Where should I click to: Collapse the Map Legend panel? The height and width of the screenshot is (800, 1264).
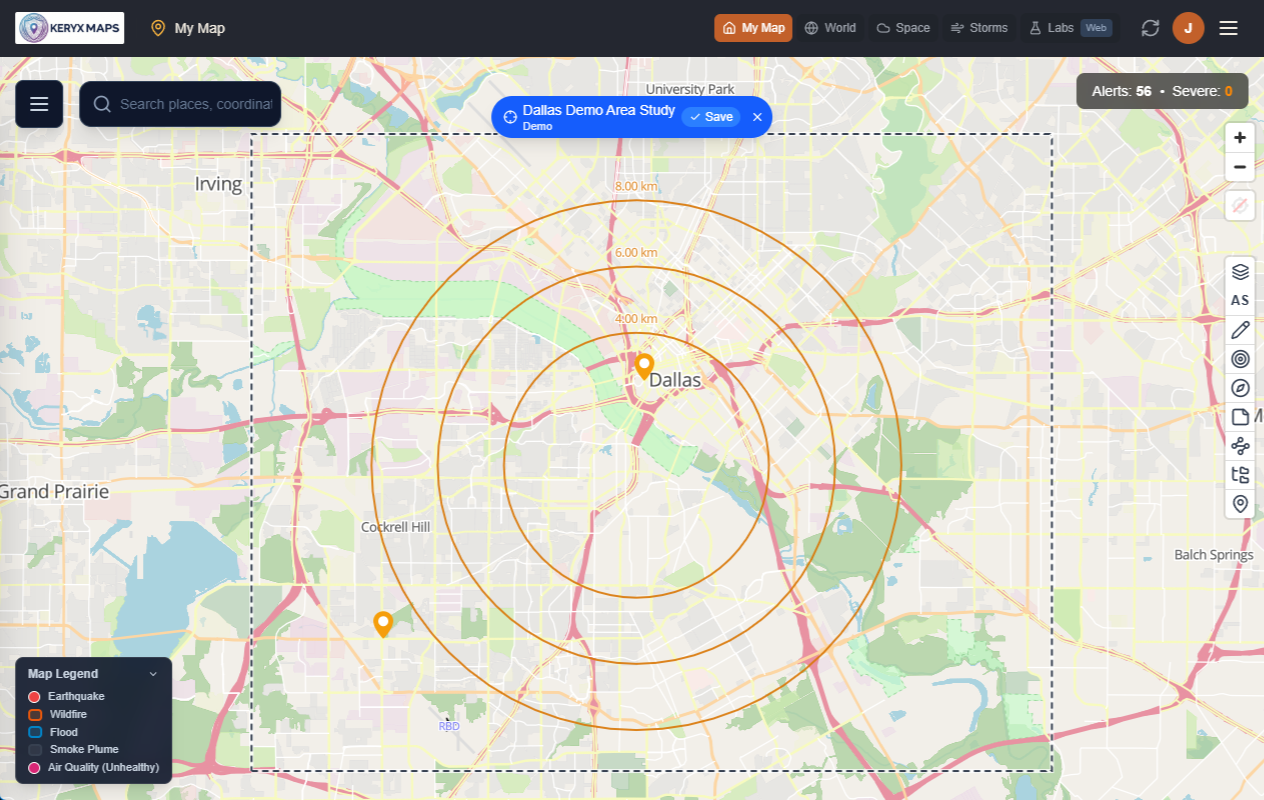click(153, 674)
